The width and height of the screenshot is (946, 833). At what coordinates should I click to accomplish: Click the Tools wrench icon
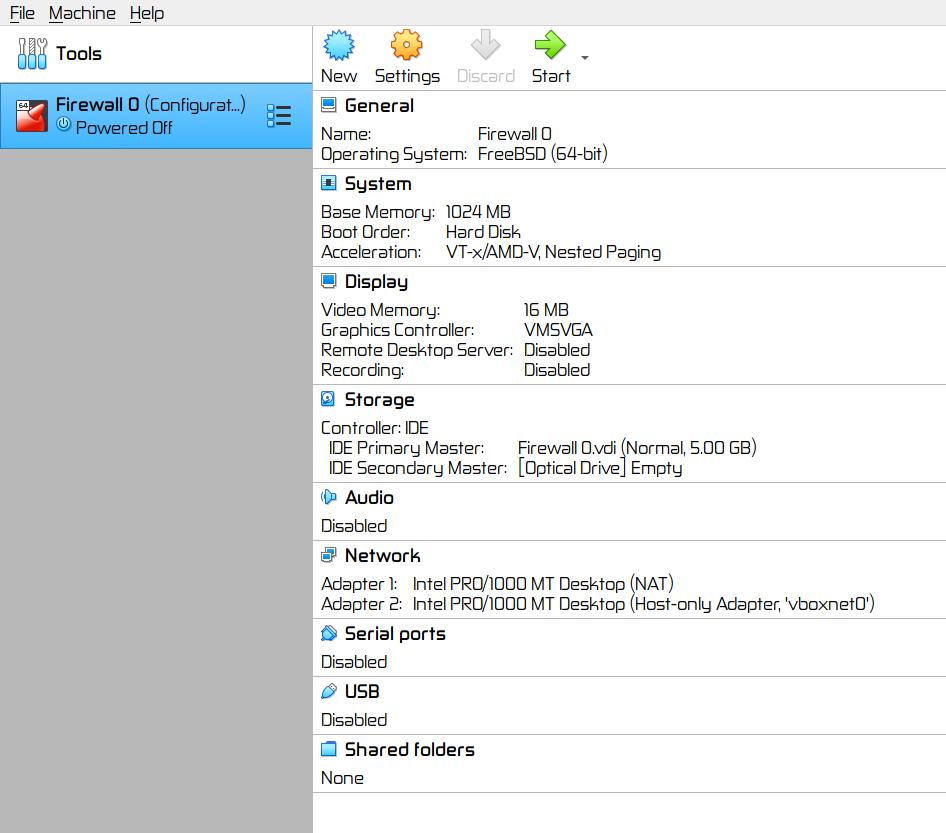(x=32, y=54)
